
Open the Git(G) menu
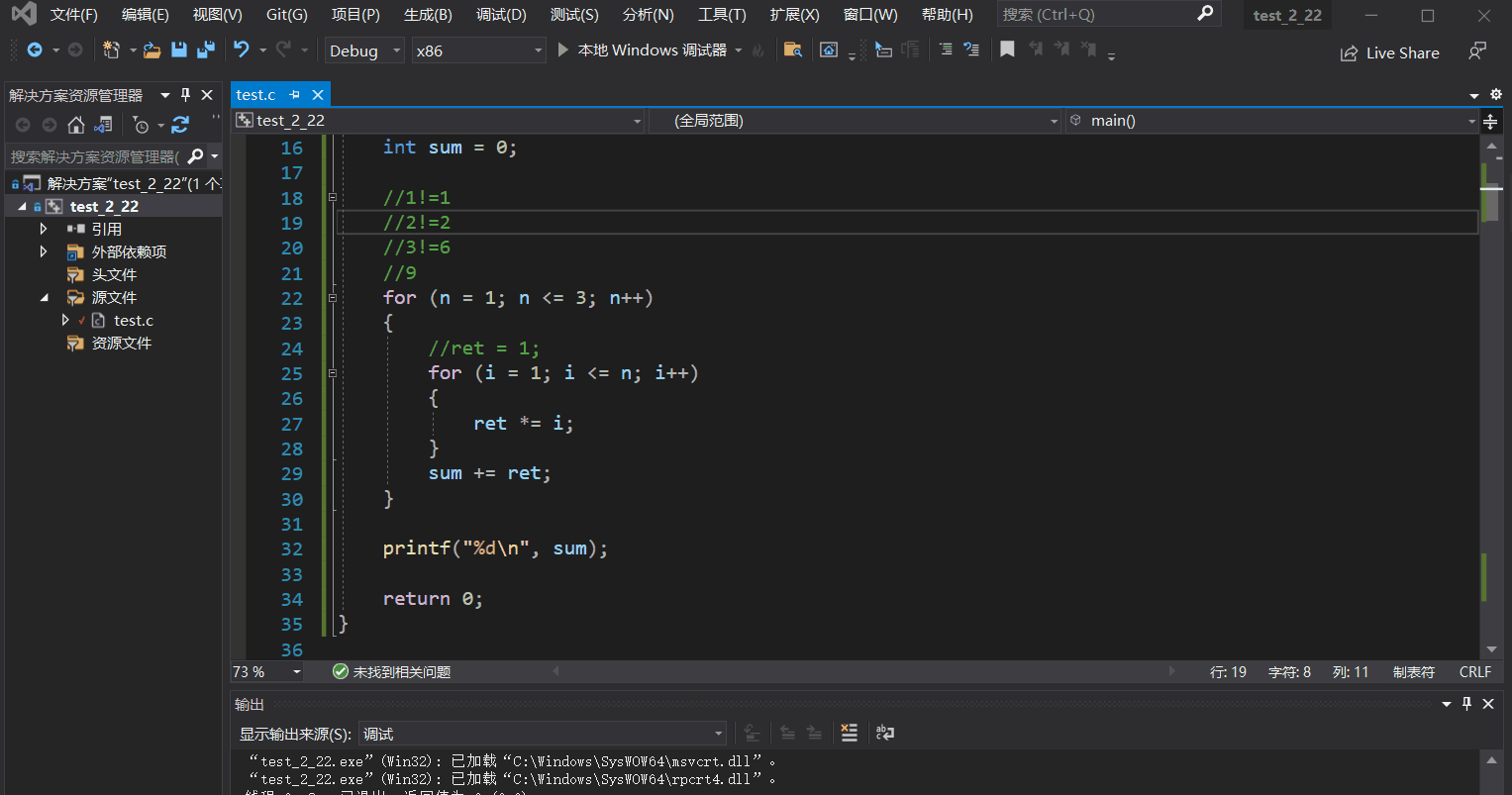[285, 14]
